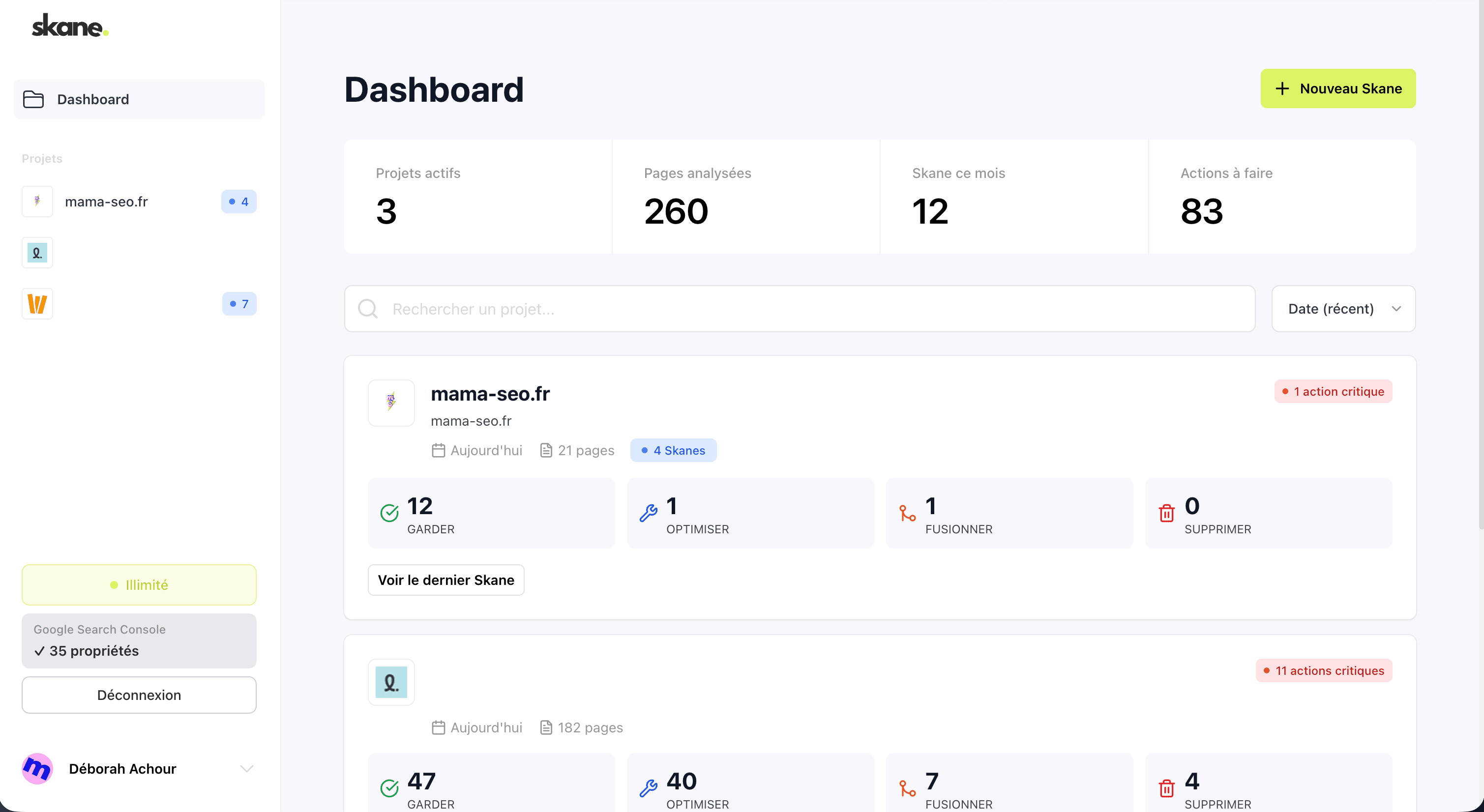The height and width of the screenshot is (812, 1484).
Task: Expand the Déborah Achour profile menu
Action: click(246, 768)
